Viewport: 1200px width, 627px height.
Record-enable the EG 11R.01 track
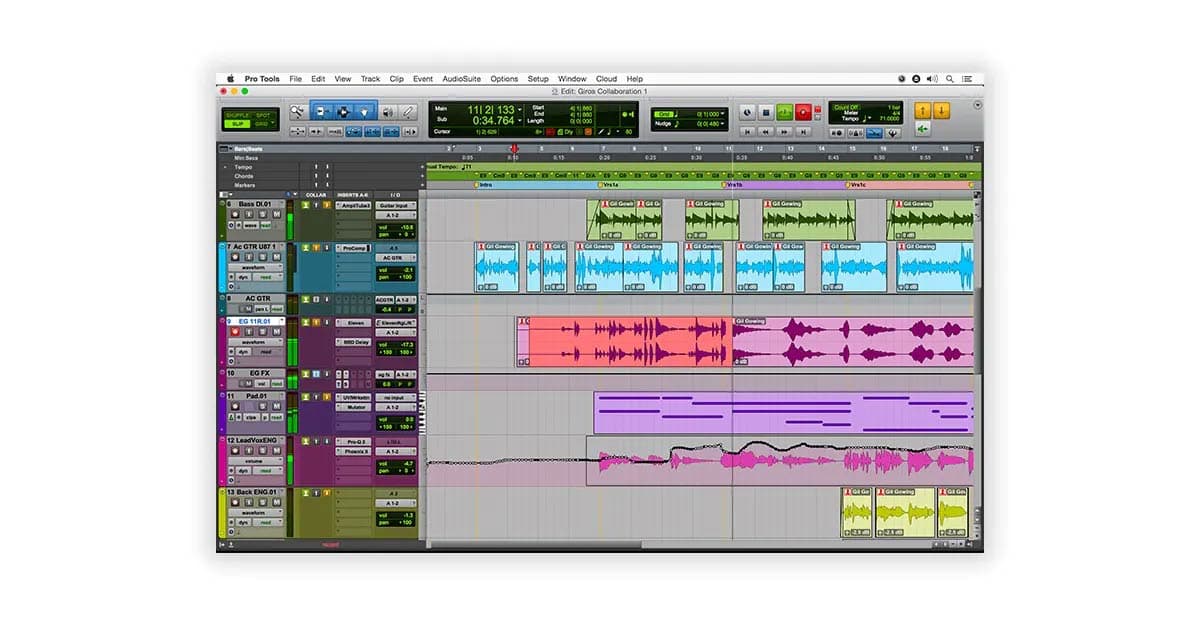coord(236,333)
